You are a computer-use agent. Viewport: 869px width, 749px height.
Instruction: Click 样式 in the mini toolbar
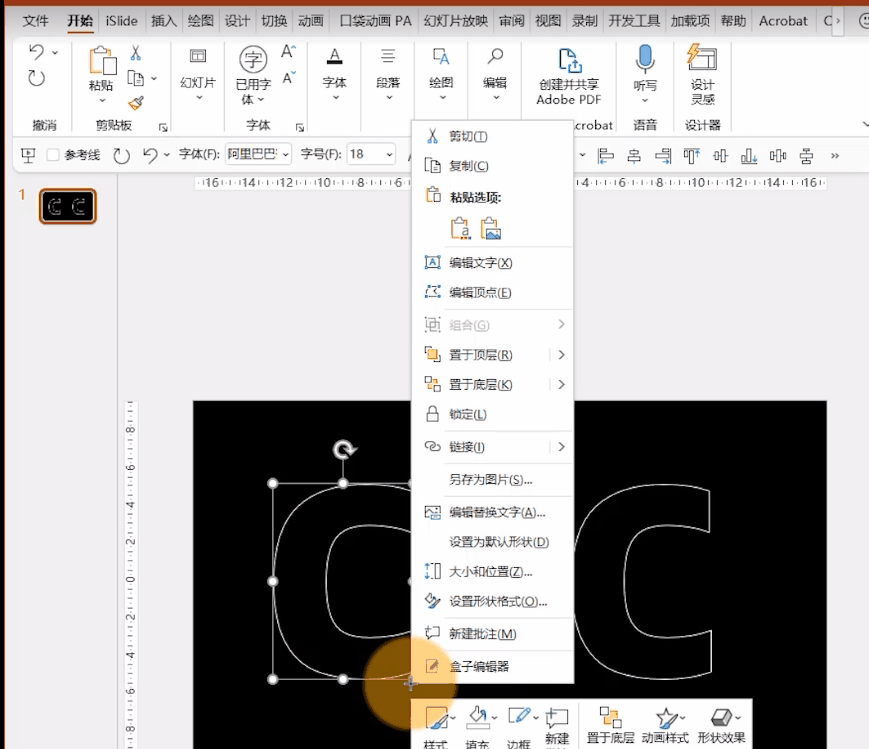click(x=436, y=726)
